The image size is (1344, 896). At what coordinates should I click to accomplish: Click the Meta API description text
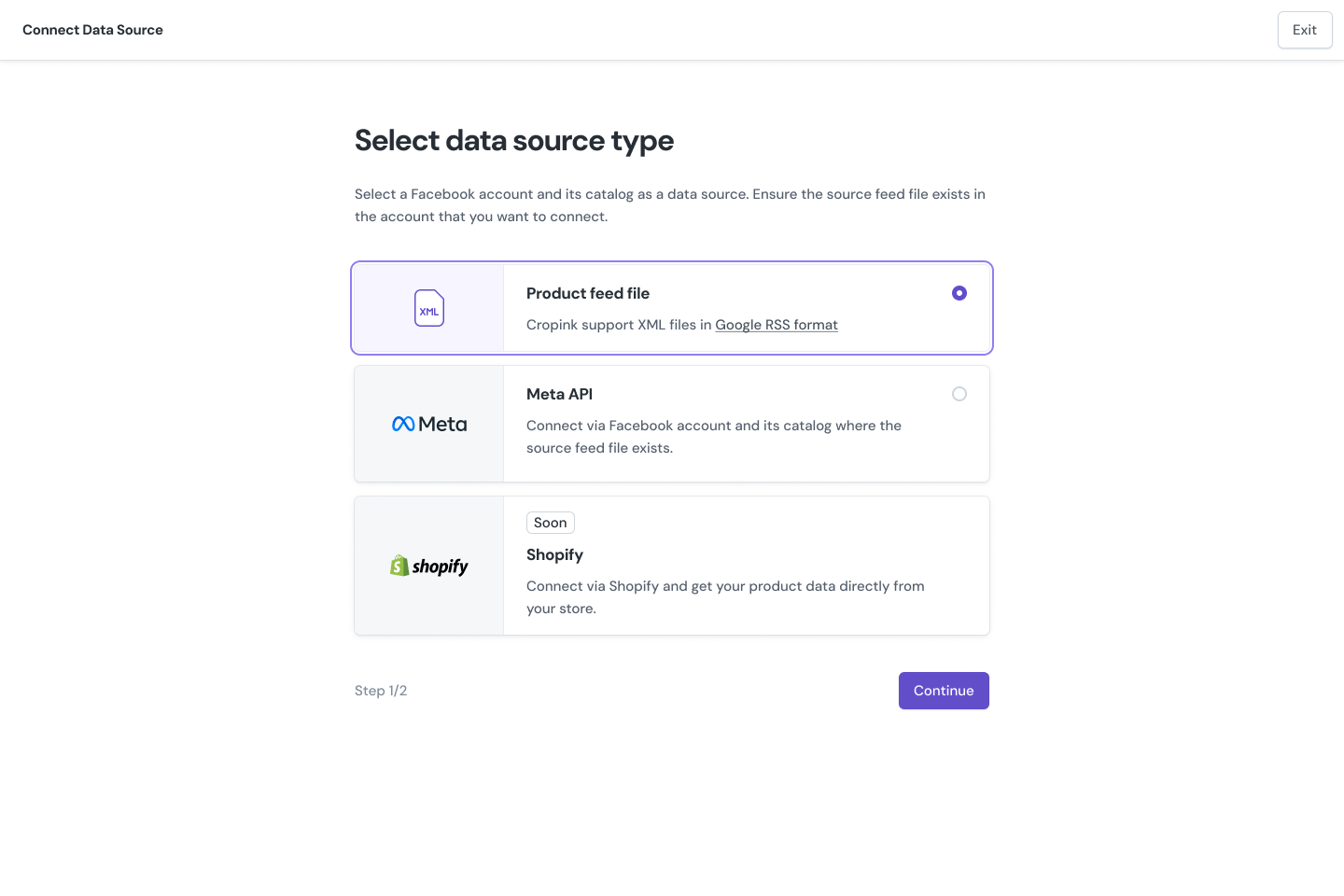pyautogui.click(x=713, y=437)
